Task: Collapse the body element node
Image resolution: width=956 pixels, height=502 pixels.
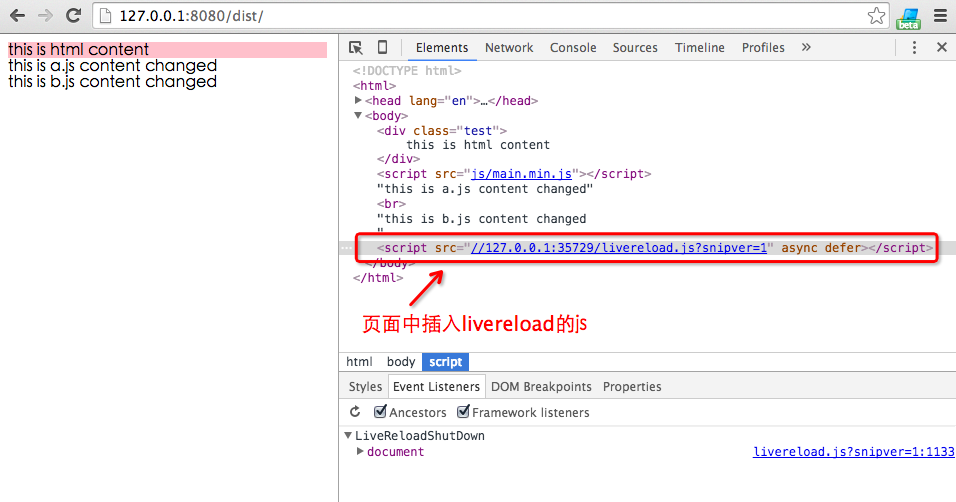Action: pyautogui.click(x=358, y=115)
